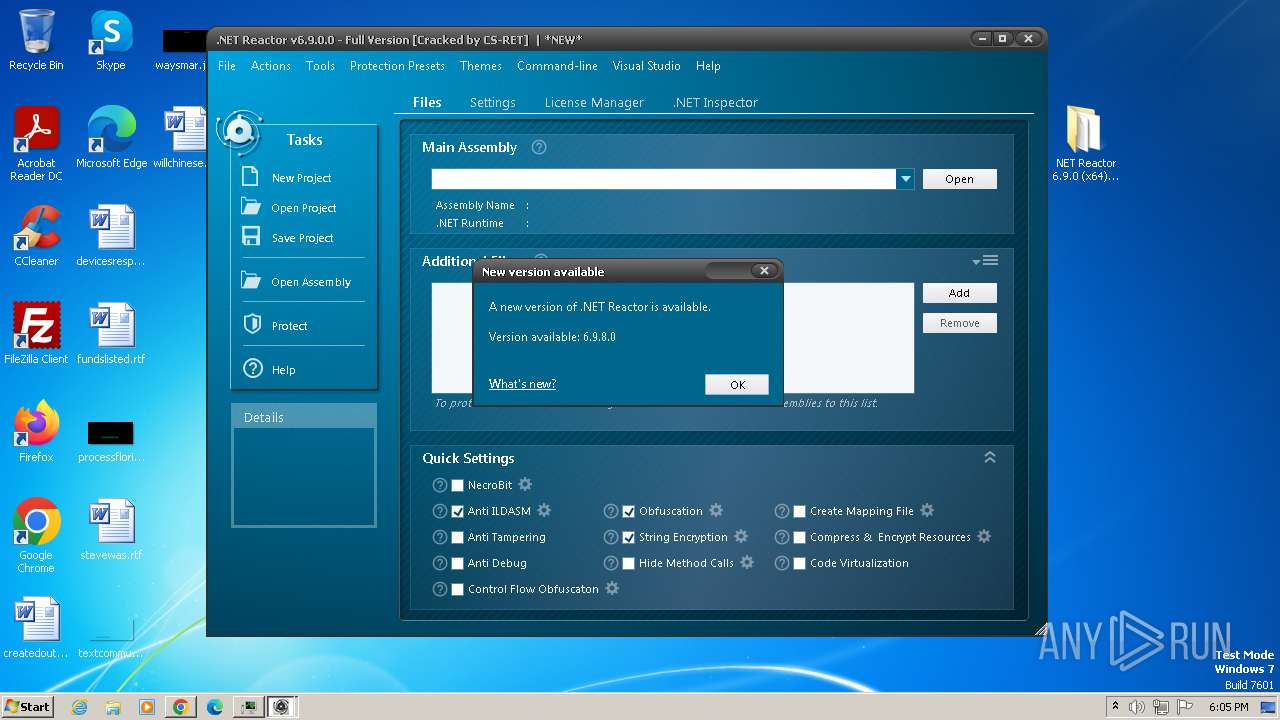Open Anti ILDASM settings gear

[x=544, y=510]
